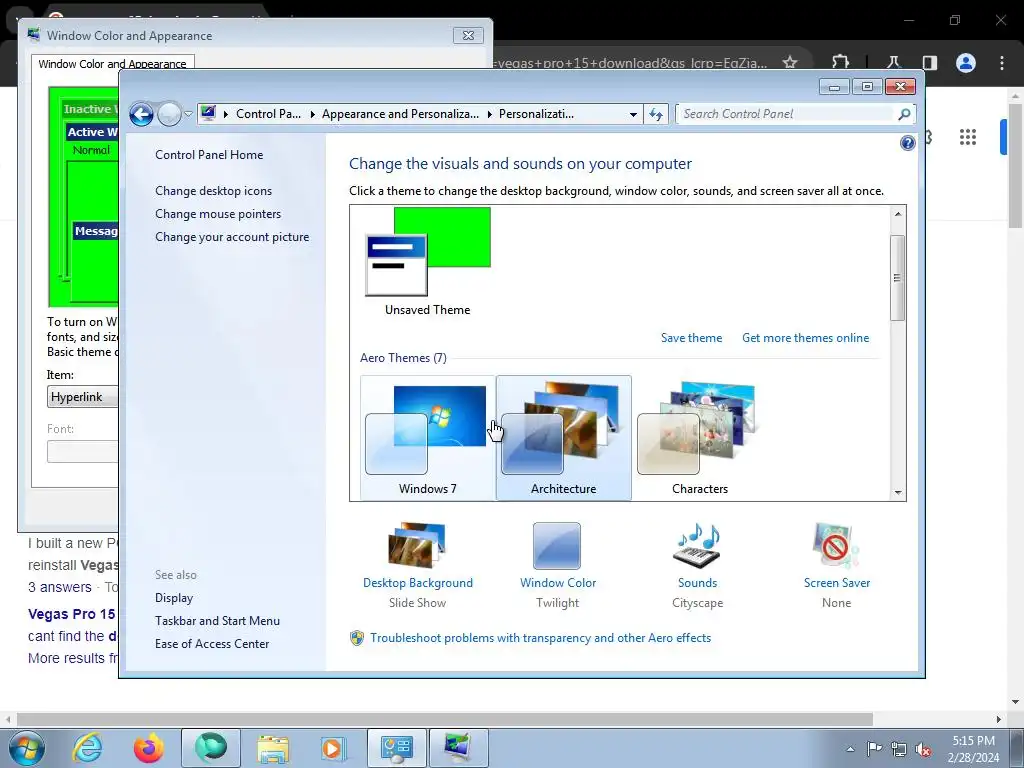Viewport: 1024px width, 768px height.
Task: Expand arrow after Control Panel breadcrumb
Action: pos(312,114)
